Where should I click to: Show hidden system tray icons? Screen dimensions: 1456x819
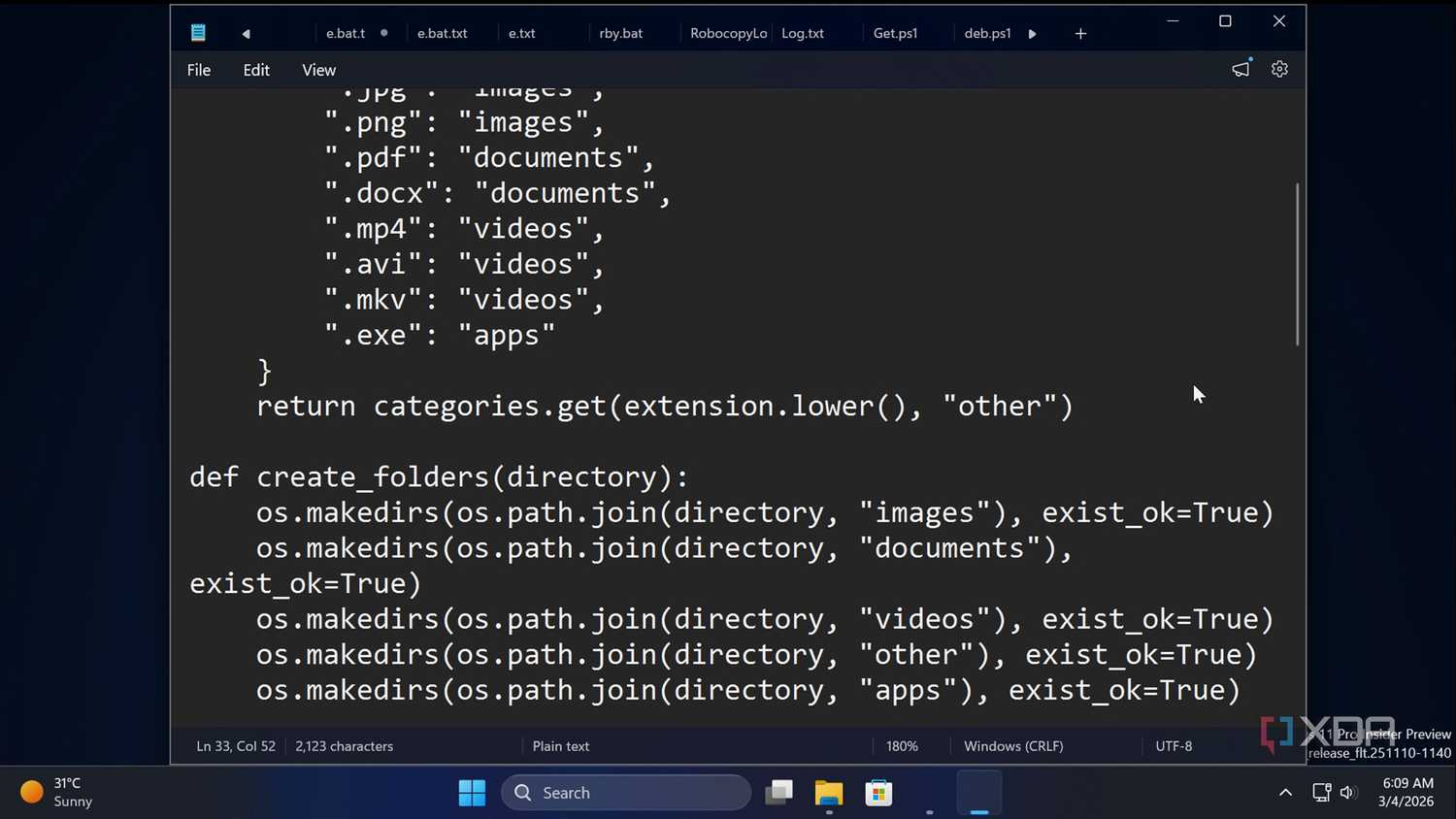pos(1285,793)
